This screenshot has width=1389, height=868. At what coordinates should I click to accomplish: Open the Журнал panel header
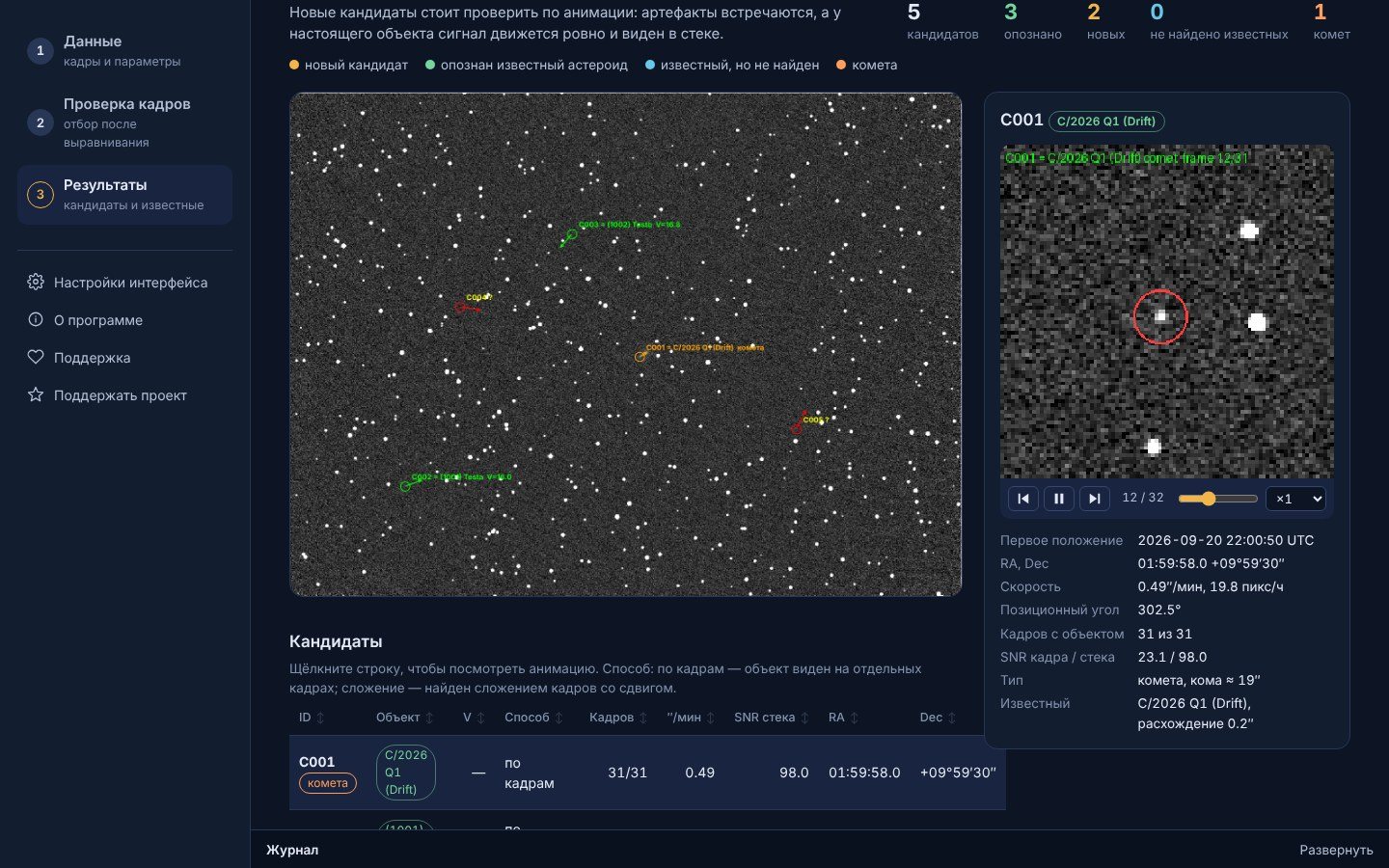[292, 850]
